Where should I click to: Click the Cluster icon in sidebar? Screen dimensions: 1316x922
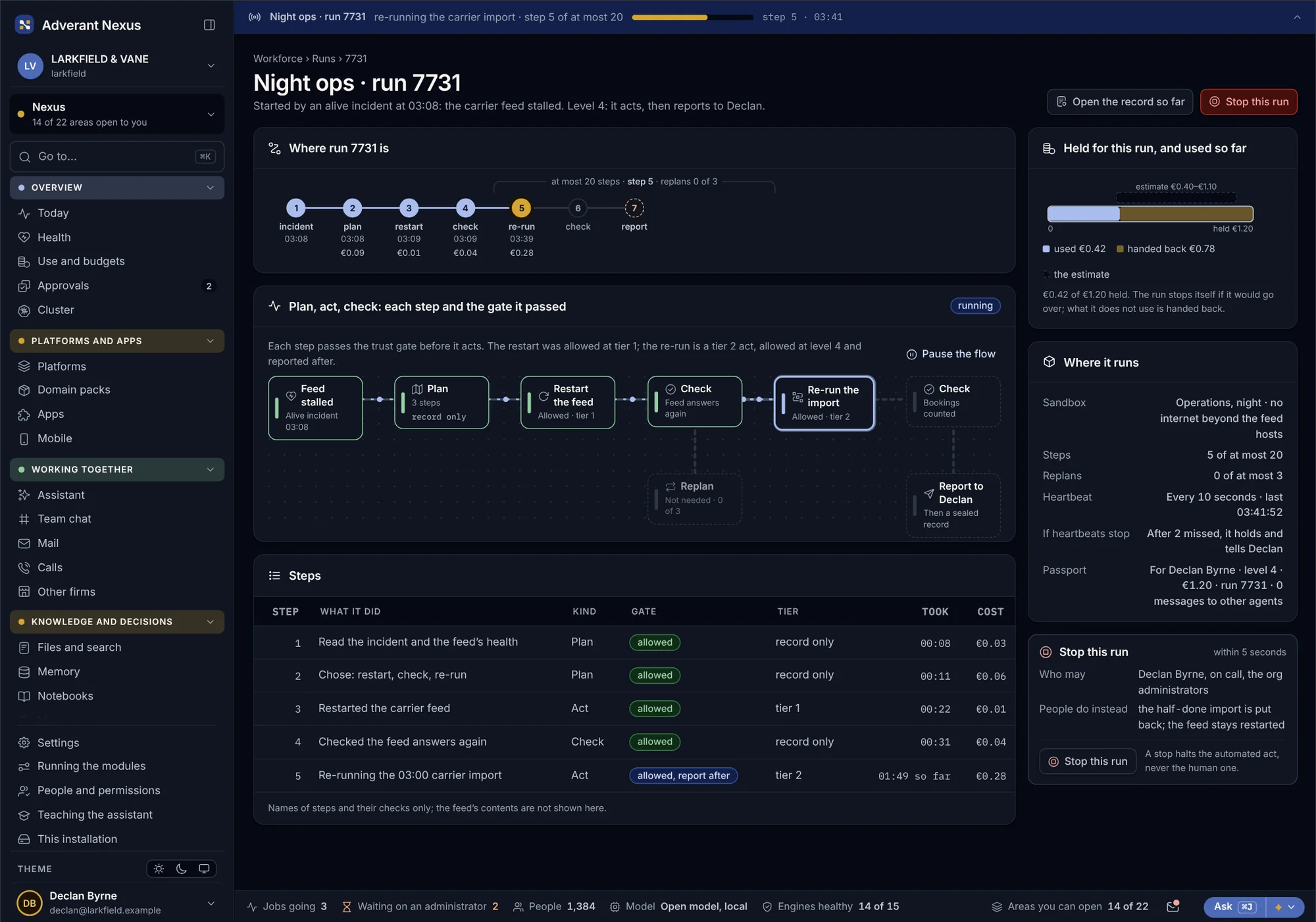[24, 310]
